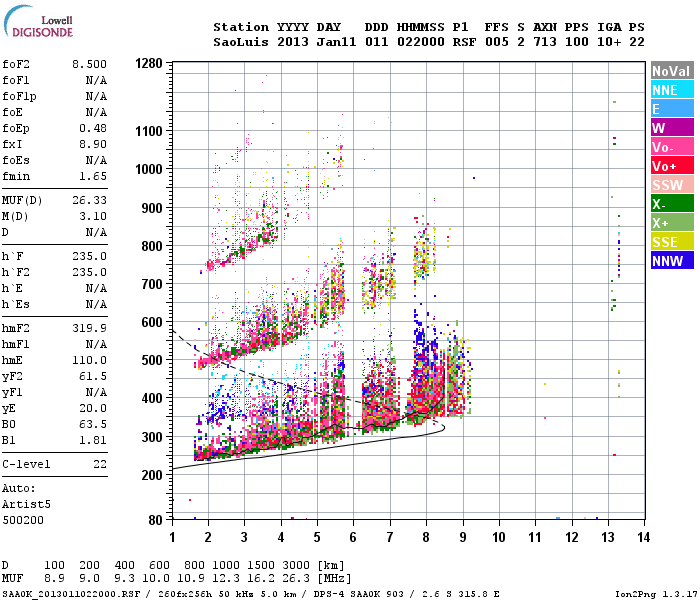Click the Jan11 date in header

click(x=336, y=42)
